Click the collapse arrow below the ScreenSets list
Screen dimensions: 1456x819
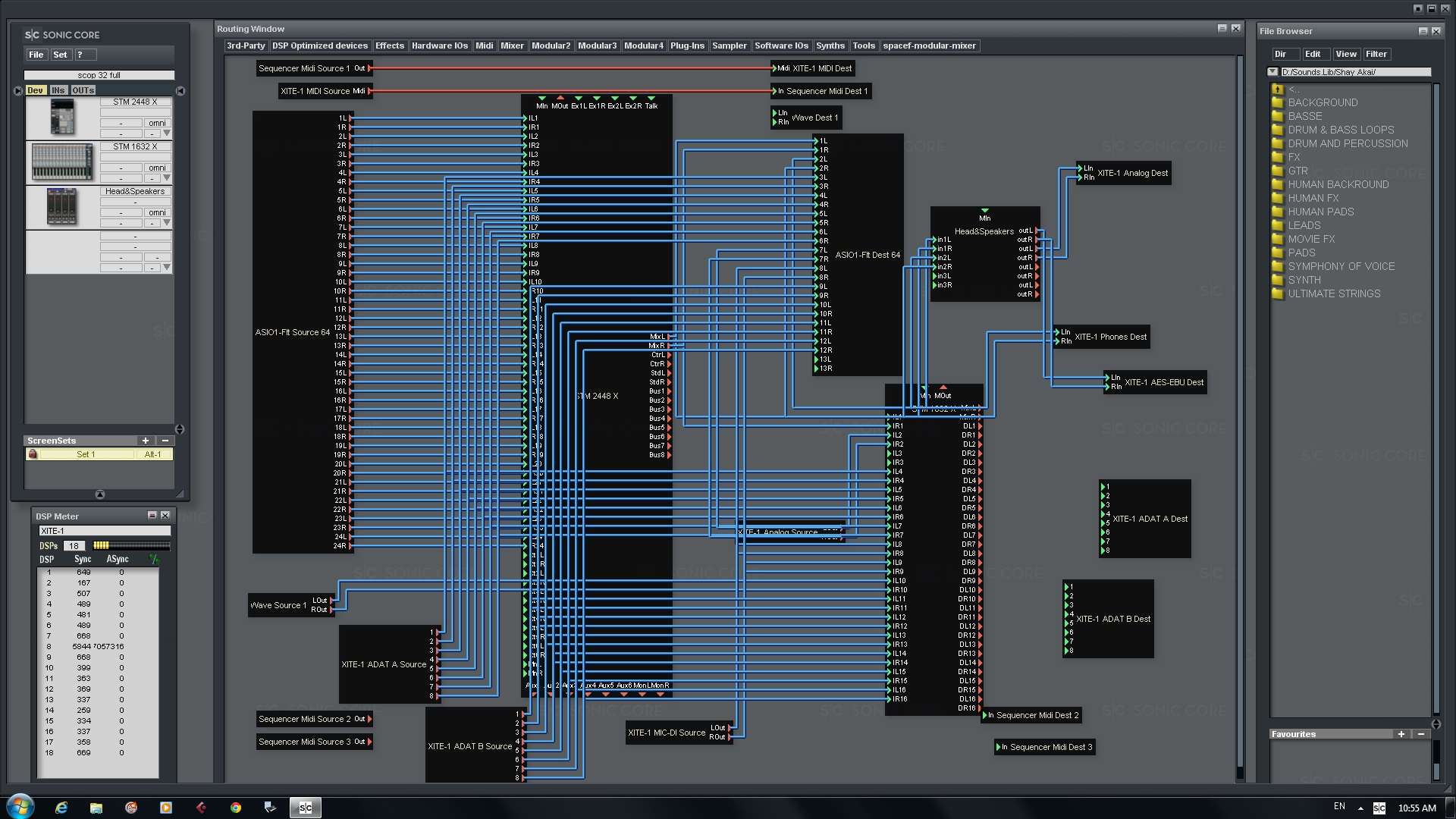pyautogui.click(x=100, y=494)
